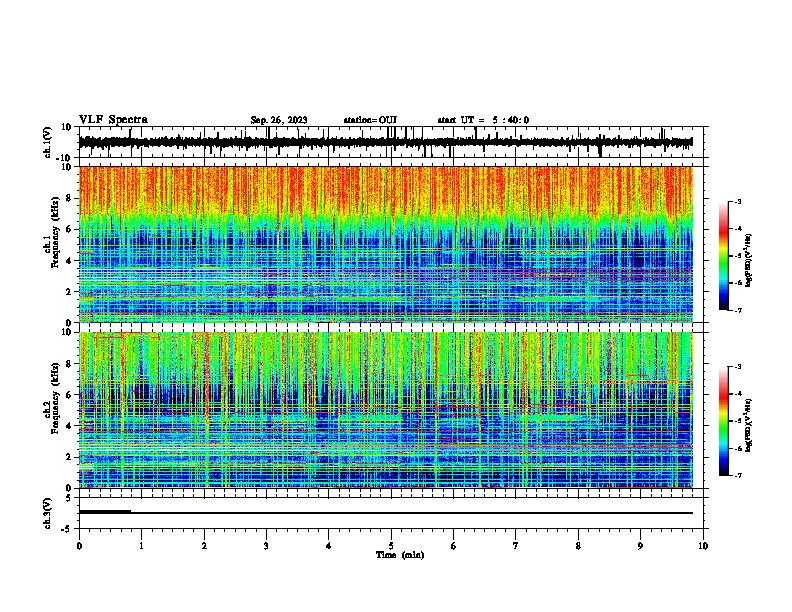Click the "ch.1(V)" waveform axis label
792x612 pixels.
(48, 142)
